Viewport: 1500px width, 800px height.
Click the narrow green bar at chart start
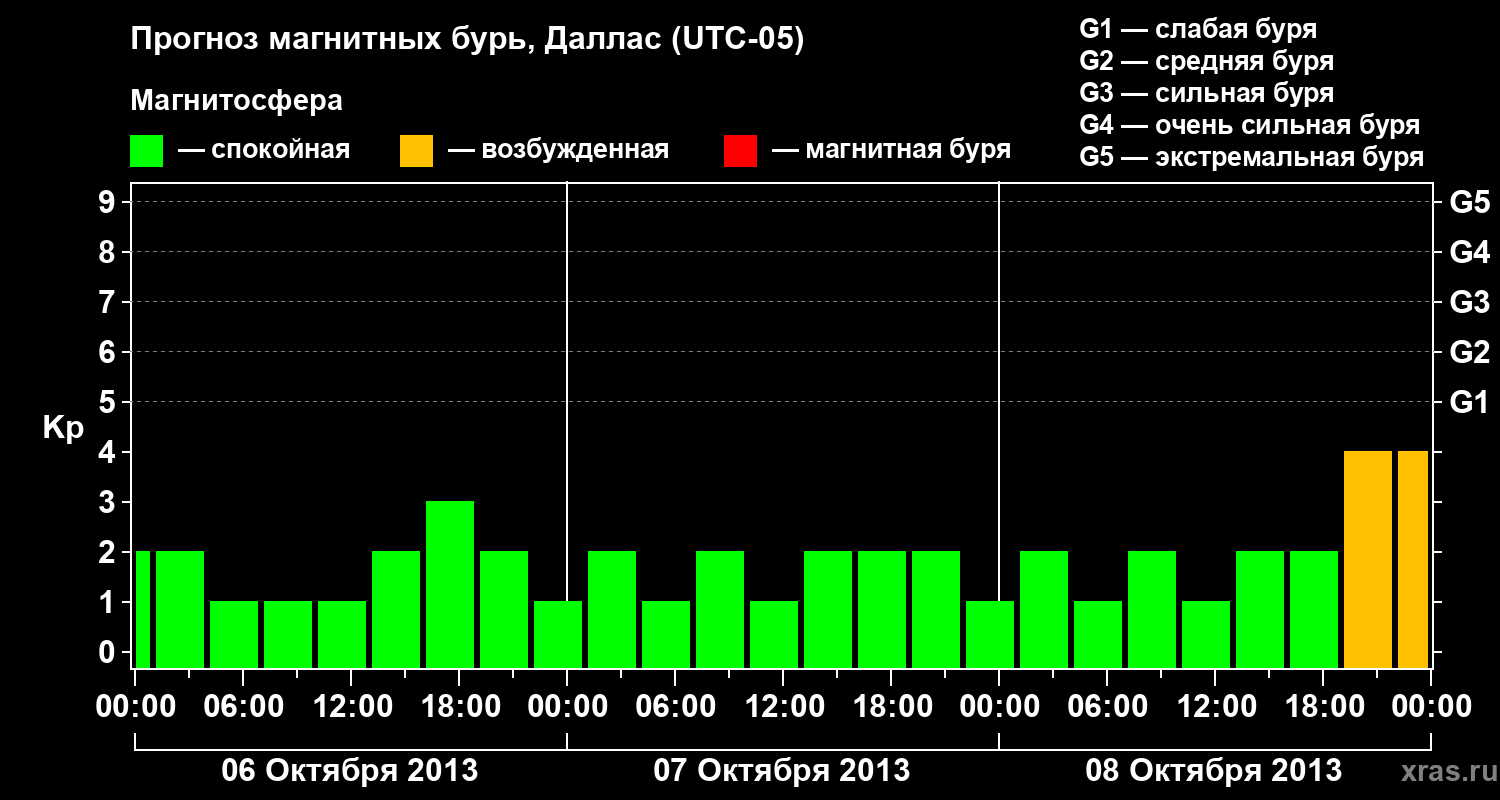143,609
